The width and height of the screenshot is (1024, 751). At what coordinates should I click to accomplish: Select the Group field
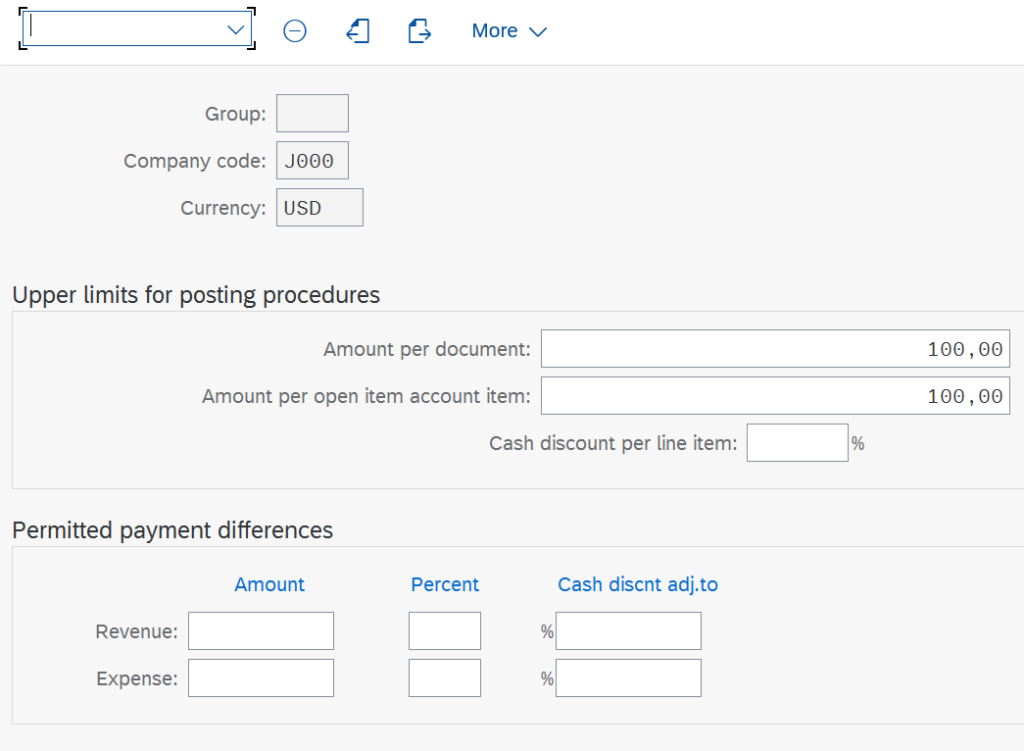point(312,114)
